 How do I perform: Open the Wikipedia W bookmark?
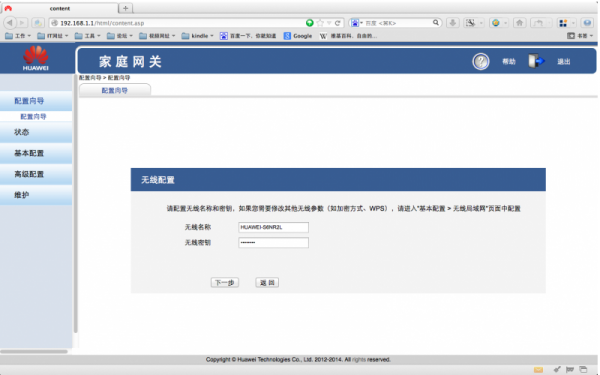coord(348,36)
